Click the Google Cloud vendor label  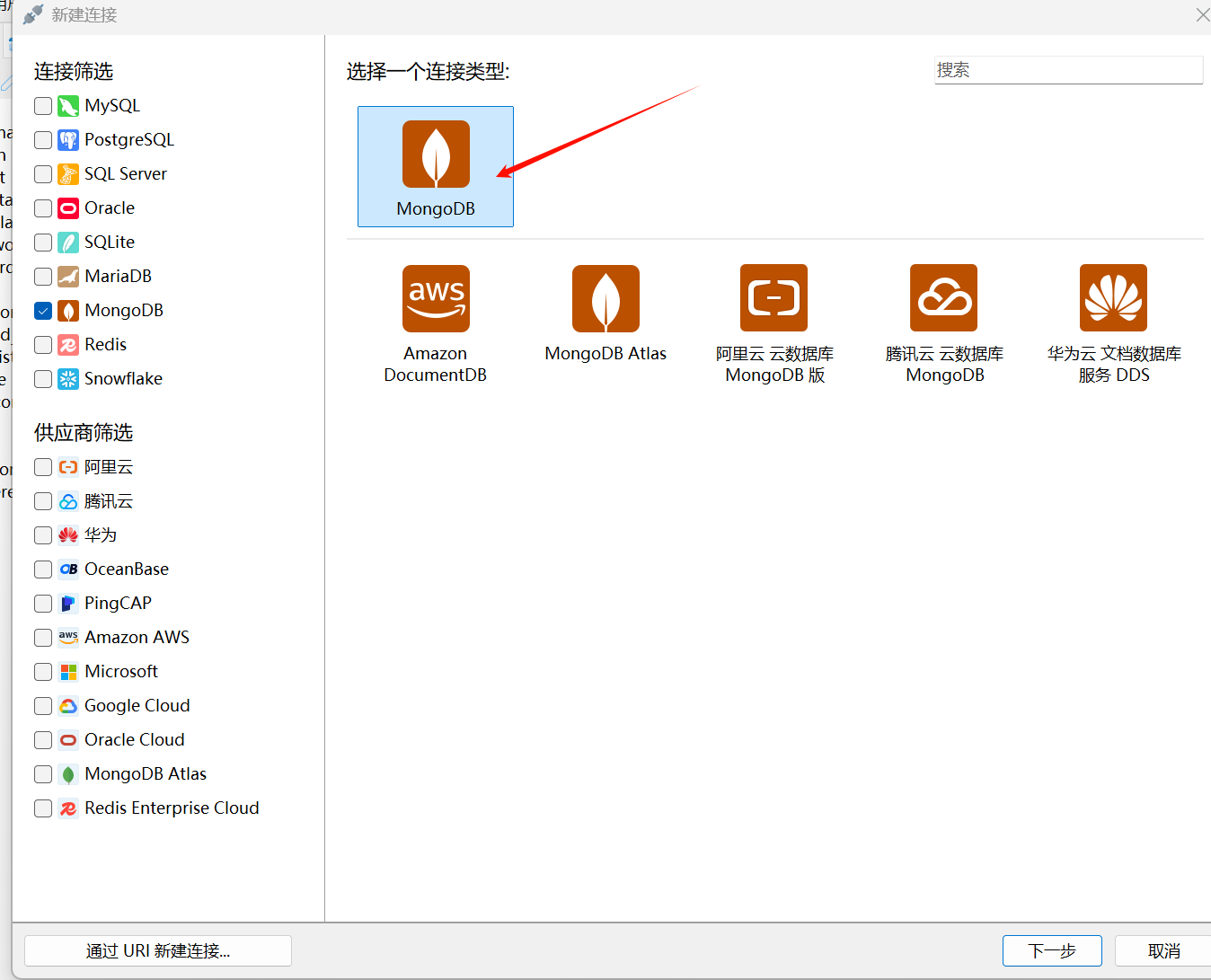coord(137,706)
